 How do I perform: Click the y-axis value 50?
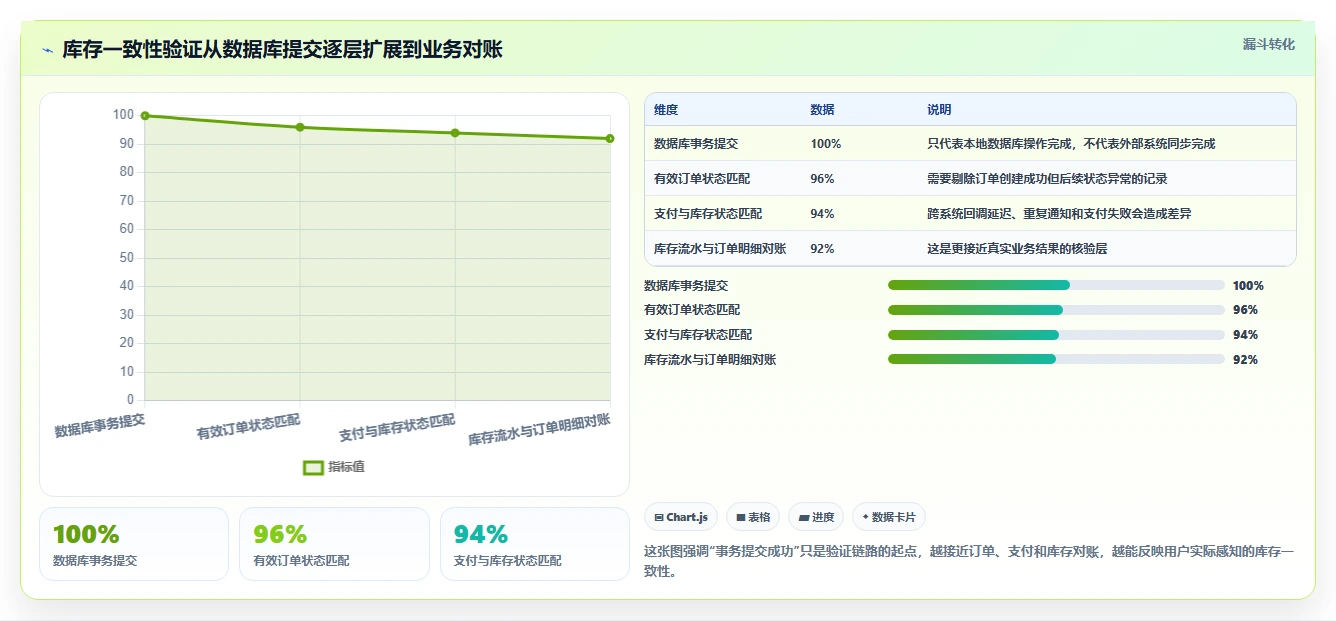pyautogui.click(x=126, y=258)
